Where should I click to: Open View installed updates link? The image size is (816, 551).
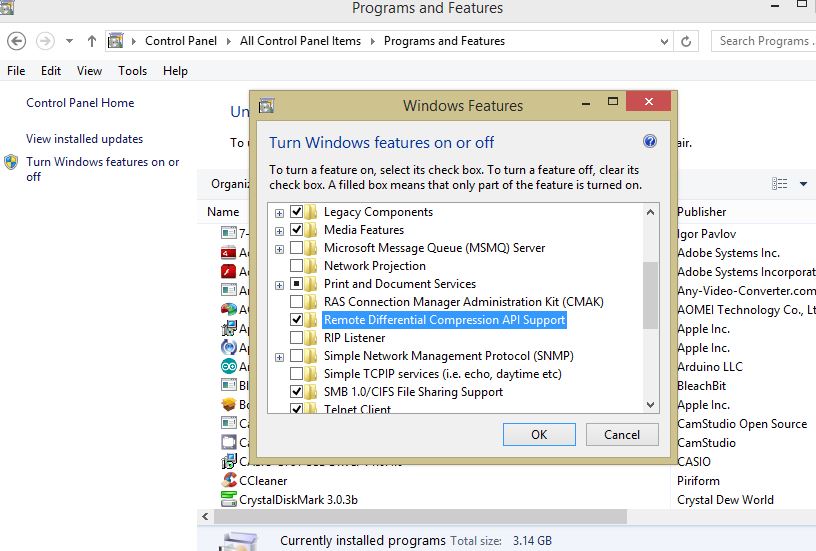coord(84,139)
